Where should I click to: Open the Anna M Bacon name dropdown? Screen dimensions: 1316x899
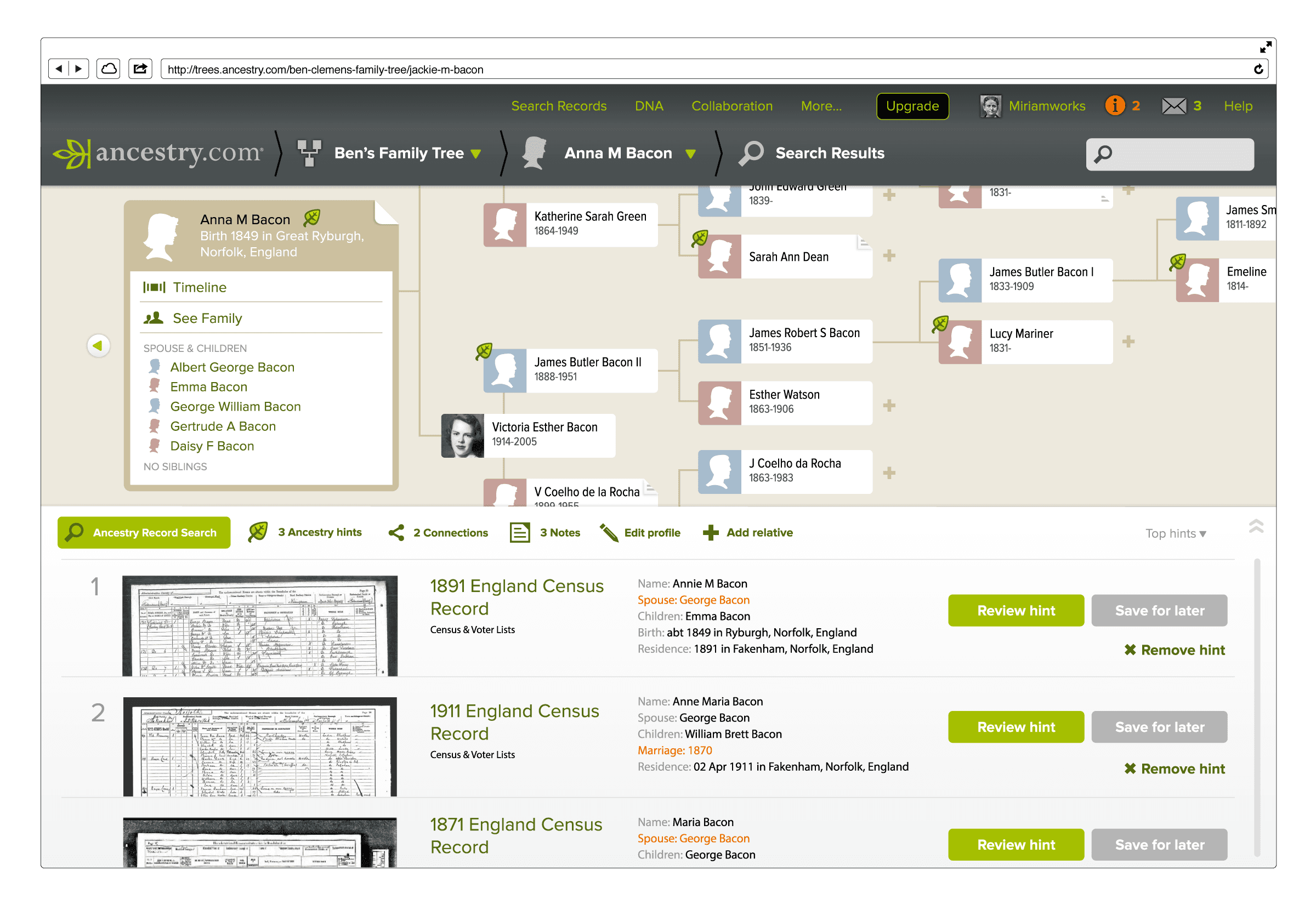click(x=691, y=153)
